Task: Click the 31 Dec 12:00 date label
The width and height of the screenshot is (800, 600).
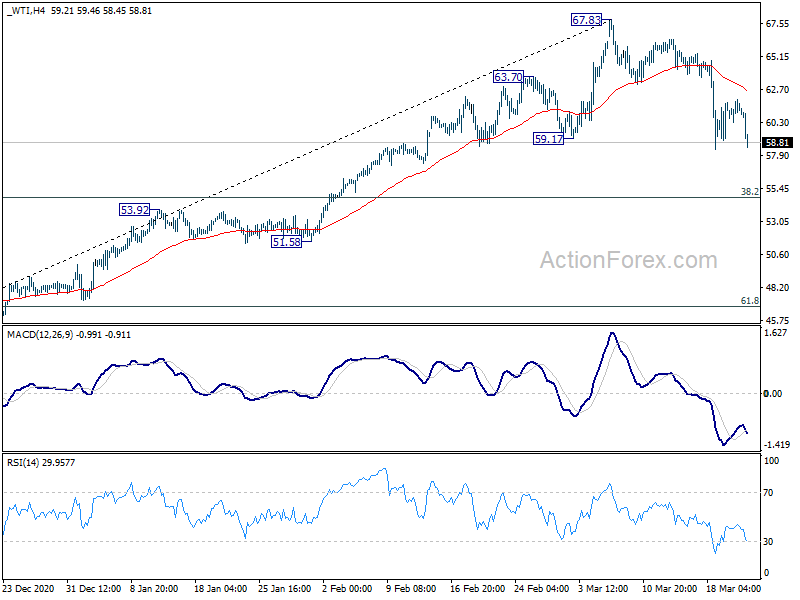Action: 93,588
